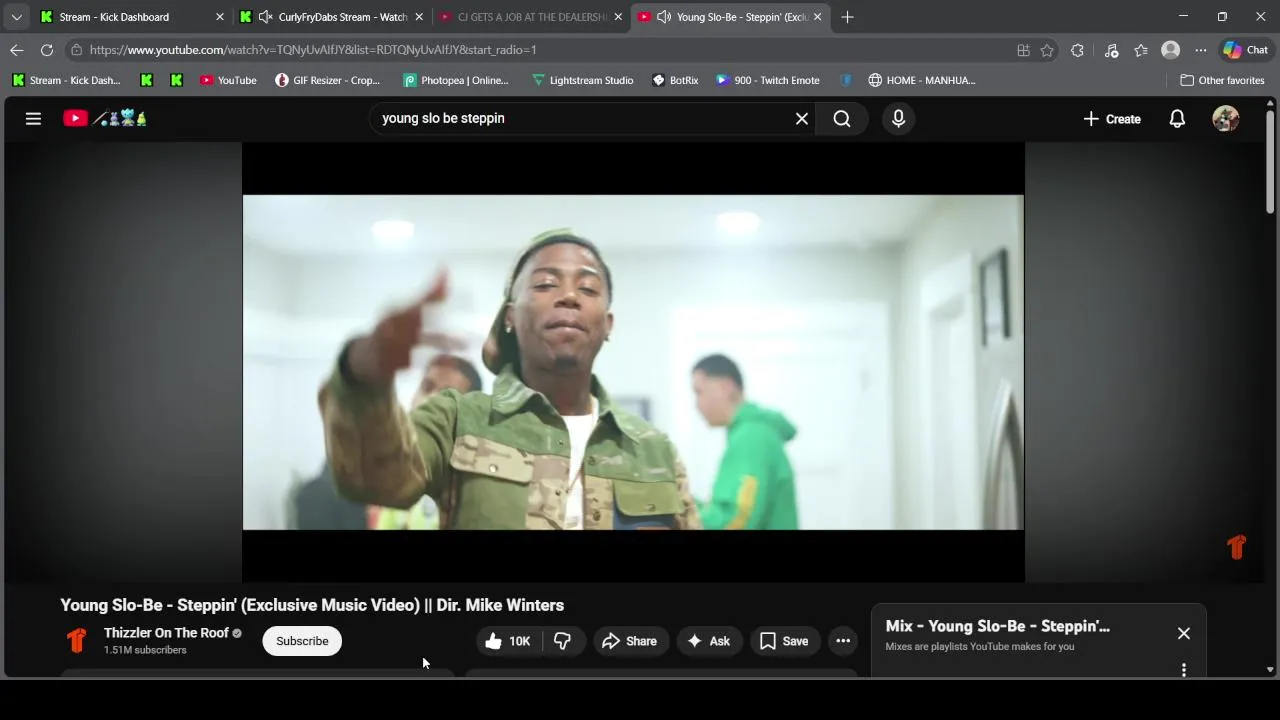The width and height of the screenshot is (1280, 720).
Task: Close the Stream - Kick Dashboard tab
Action: (x=220, y=17)
